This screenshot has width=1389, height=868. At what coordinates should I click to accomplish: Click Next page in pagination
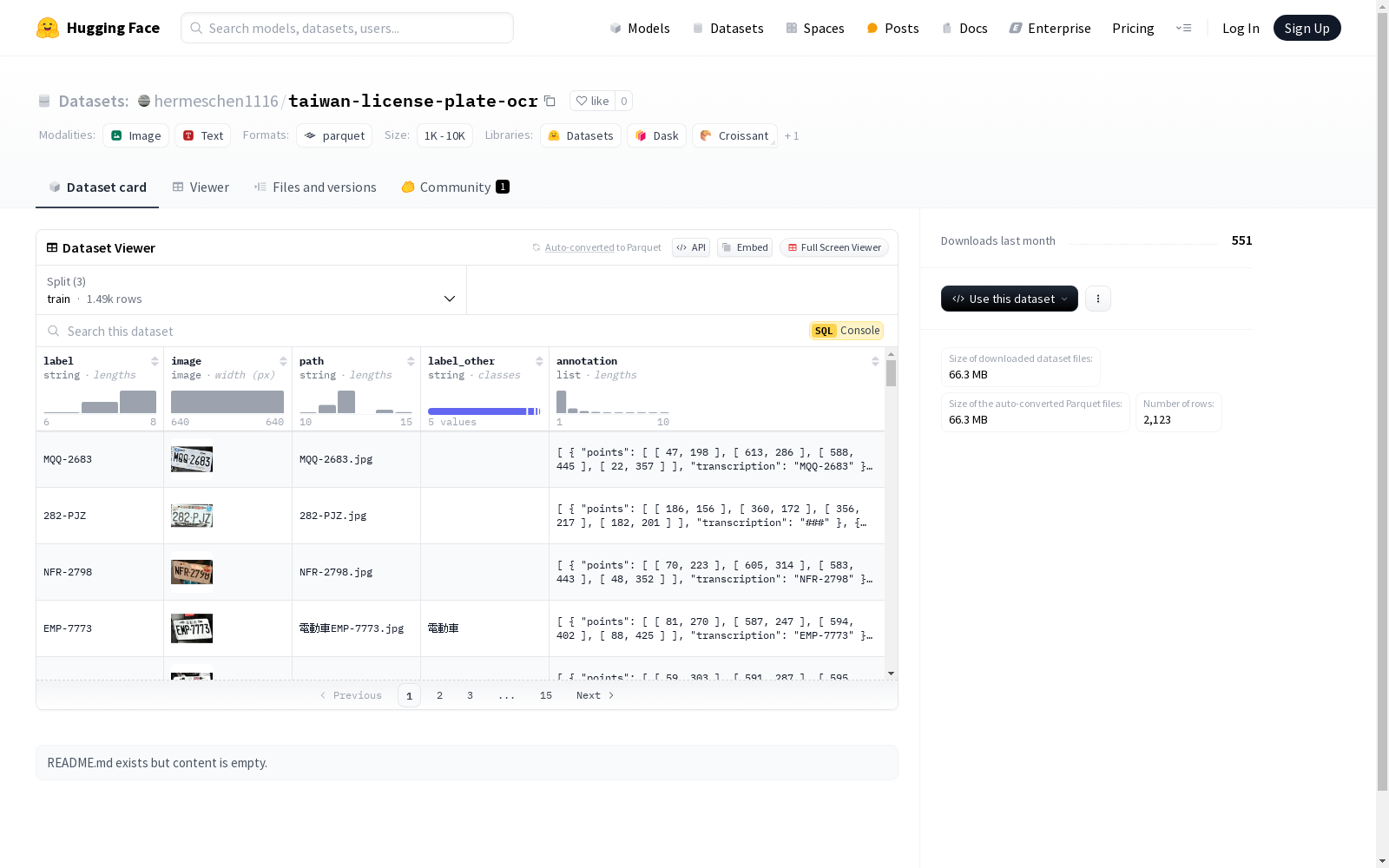[x=596, y=695]
